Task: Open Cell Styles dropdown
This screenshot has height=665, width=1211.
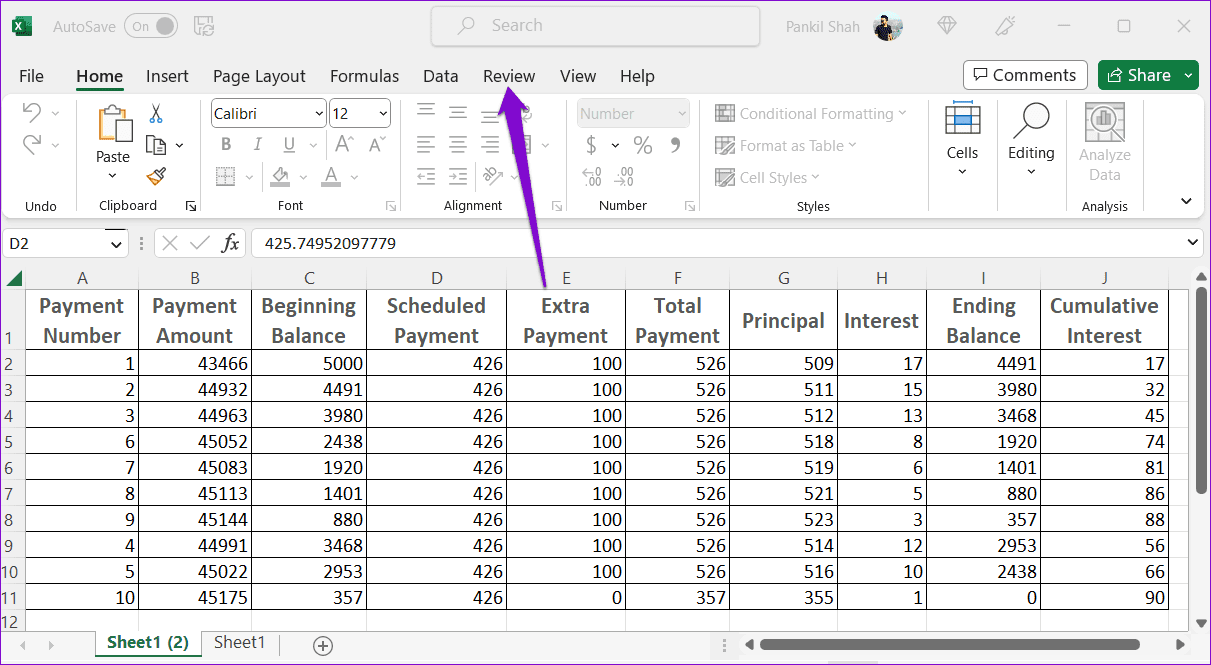Action: tap(767, 178)
